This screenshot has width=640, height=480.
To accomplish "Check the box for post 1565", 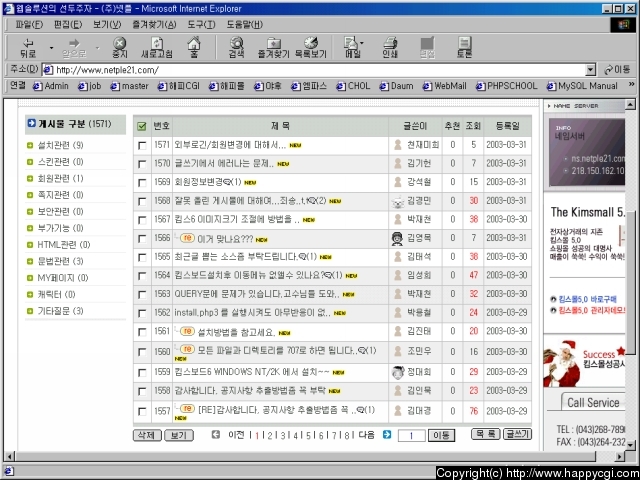I will [142, 258].
